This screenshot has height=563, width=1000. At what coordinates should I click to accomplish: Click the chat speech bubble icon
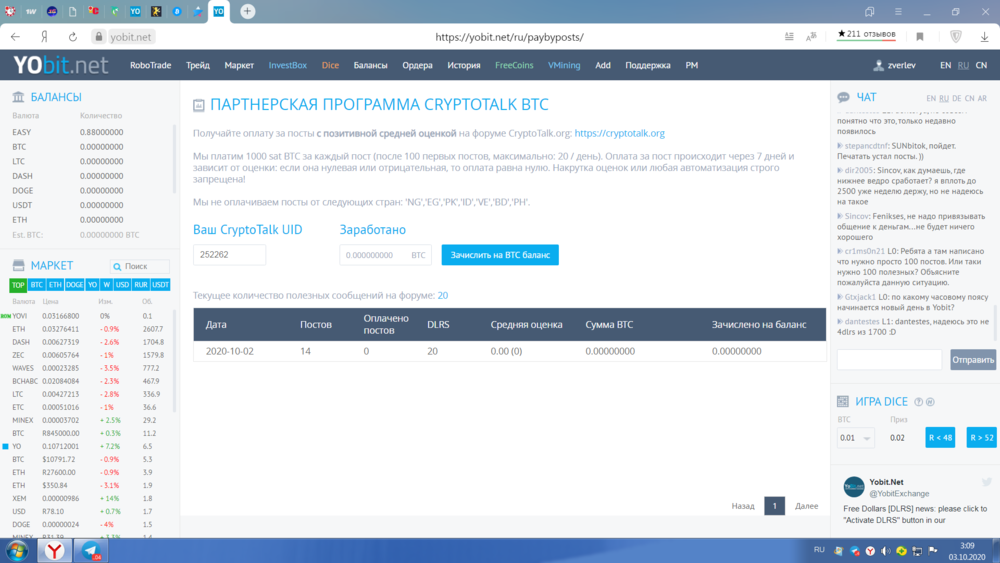[x=843, y=97]
